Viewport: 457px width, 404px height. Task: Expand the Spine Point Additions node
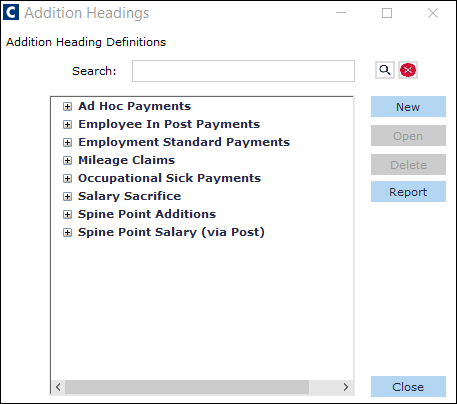coord(67,214)
